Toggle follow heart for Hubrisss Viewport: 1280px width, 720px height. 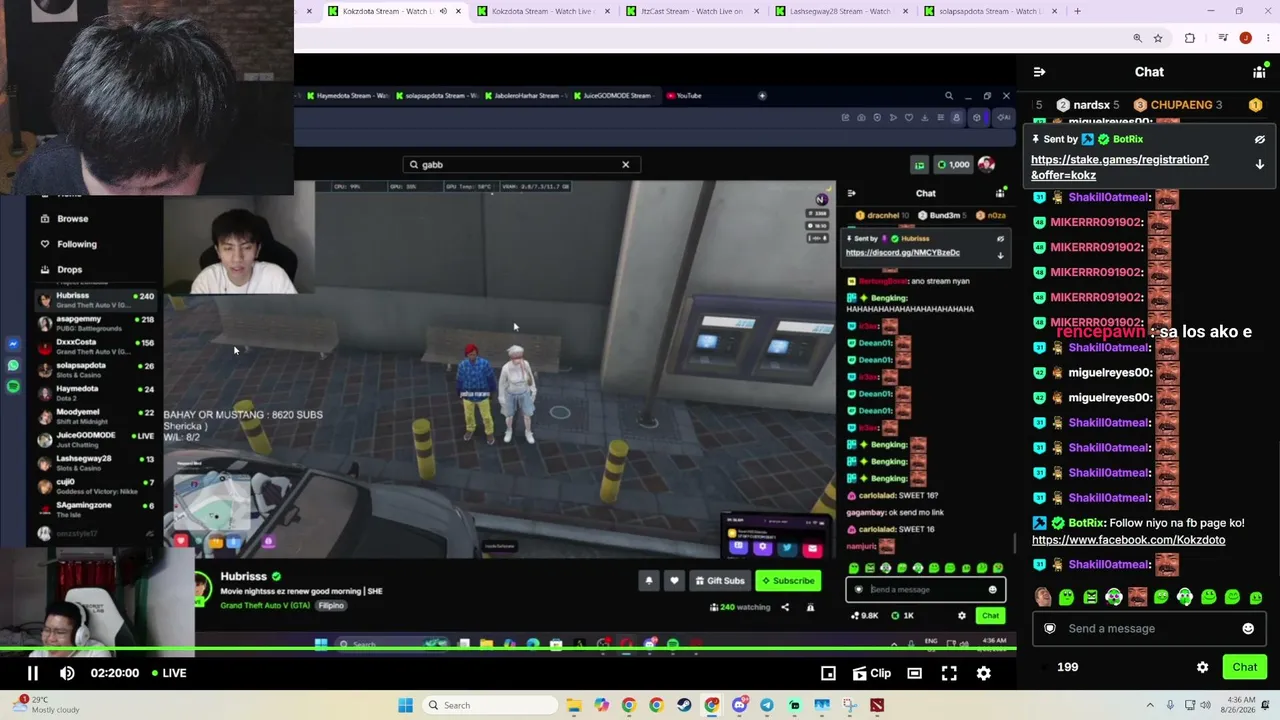(674, 580)
